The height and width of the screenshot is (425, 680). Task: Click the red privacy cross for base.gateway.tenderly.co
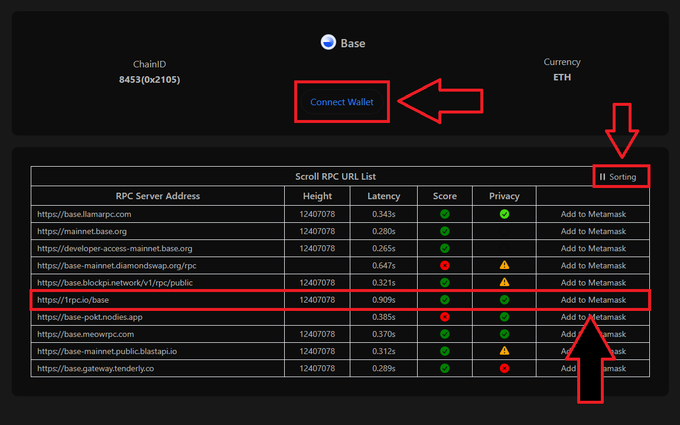[504, 368]
